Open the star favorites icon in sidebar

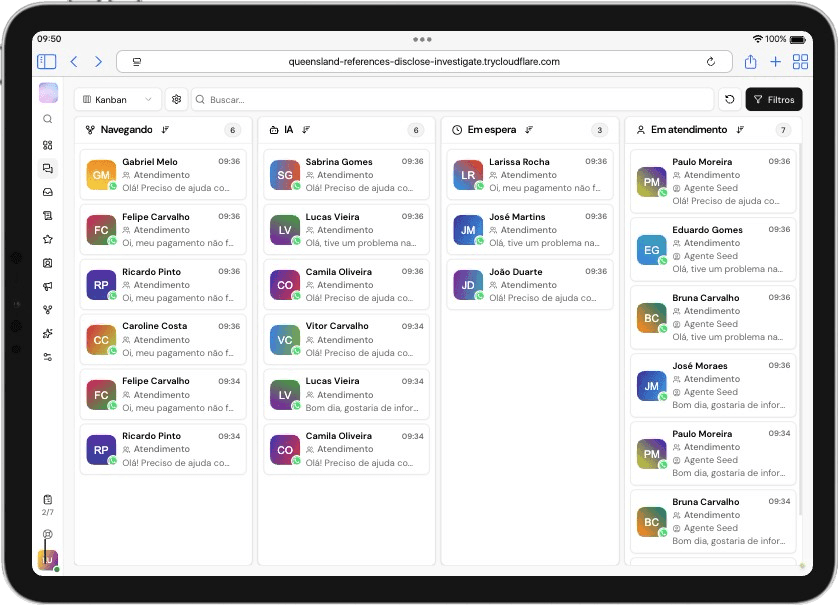pyautogui.click(x=47, y=239)
